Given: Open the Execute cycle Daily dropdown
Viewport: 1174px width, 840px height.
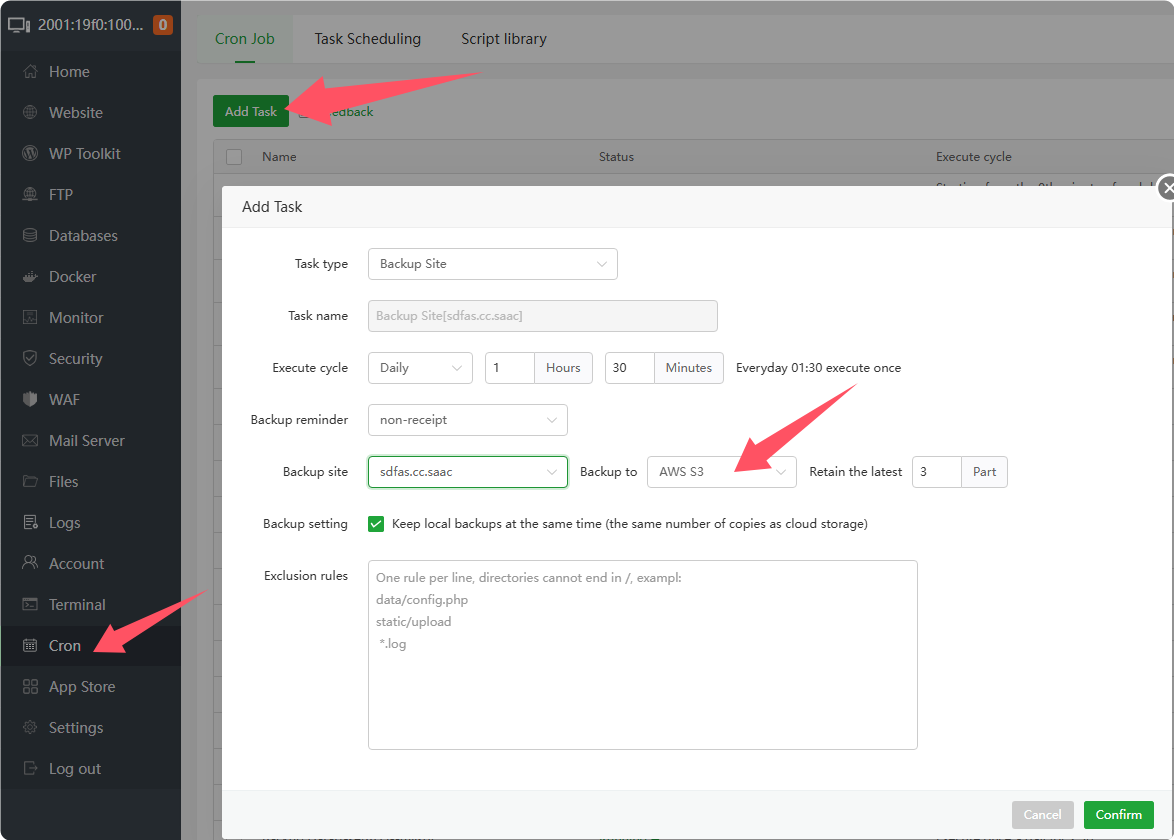Looking at the screenshot, I should pos(420,368).
